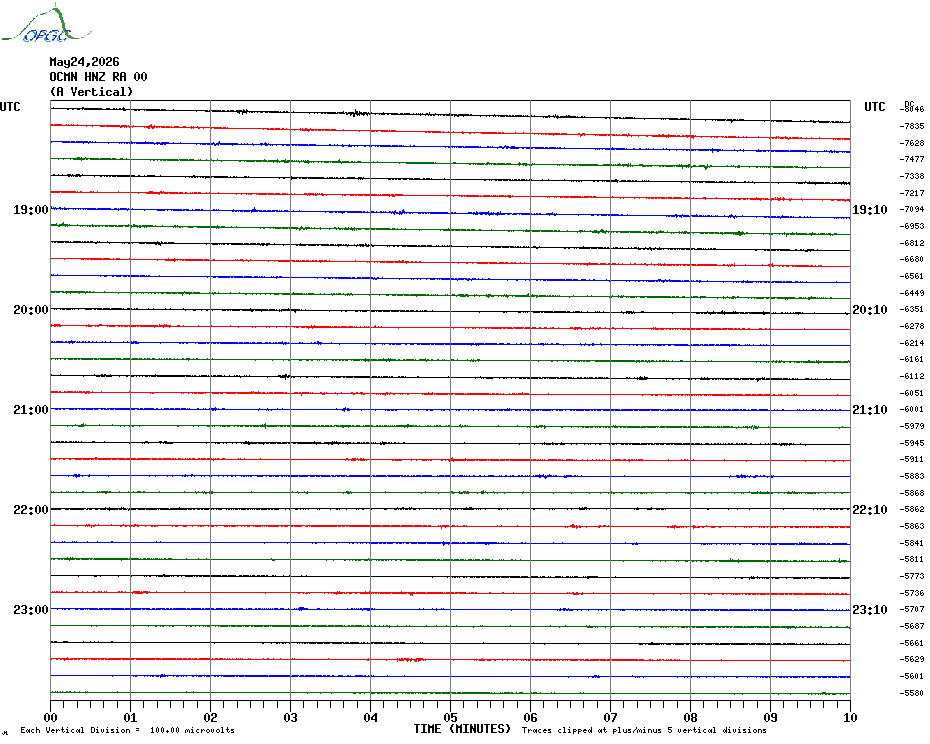Click the -5580 DC offset value
The width and height of the screenshot is (930, 744).
click(x=912, y=693)
